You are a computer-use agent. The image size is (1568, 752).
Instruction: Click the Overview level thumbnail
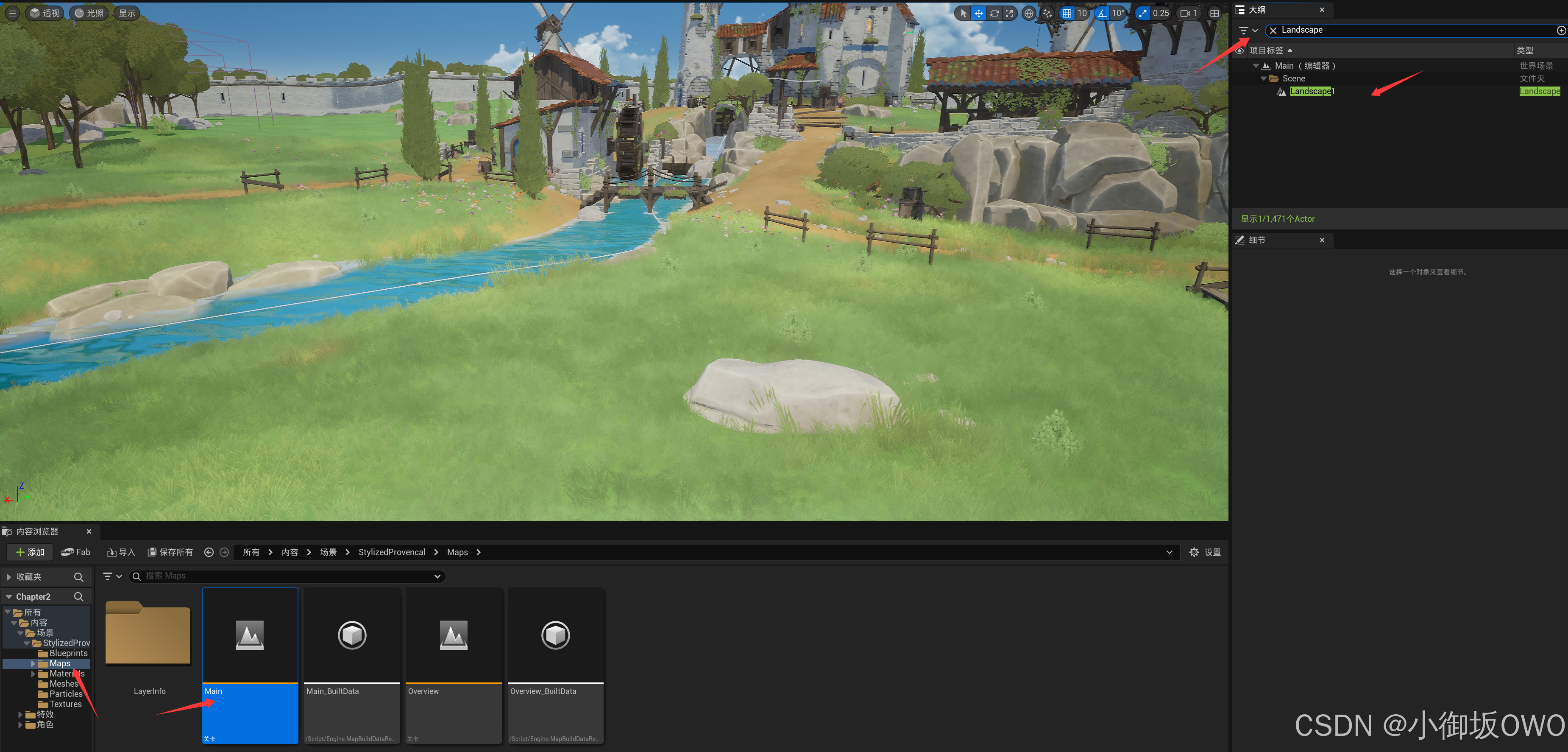tap(454, 635)
